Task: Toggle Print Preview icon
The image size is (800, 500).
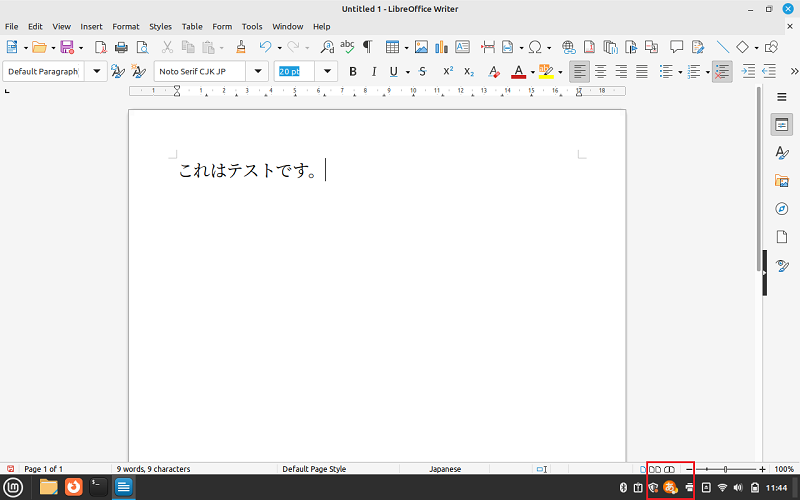Action: [x=142, y=47]
